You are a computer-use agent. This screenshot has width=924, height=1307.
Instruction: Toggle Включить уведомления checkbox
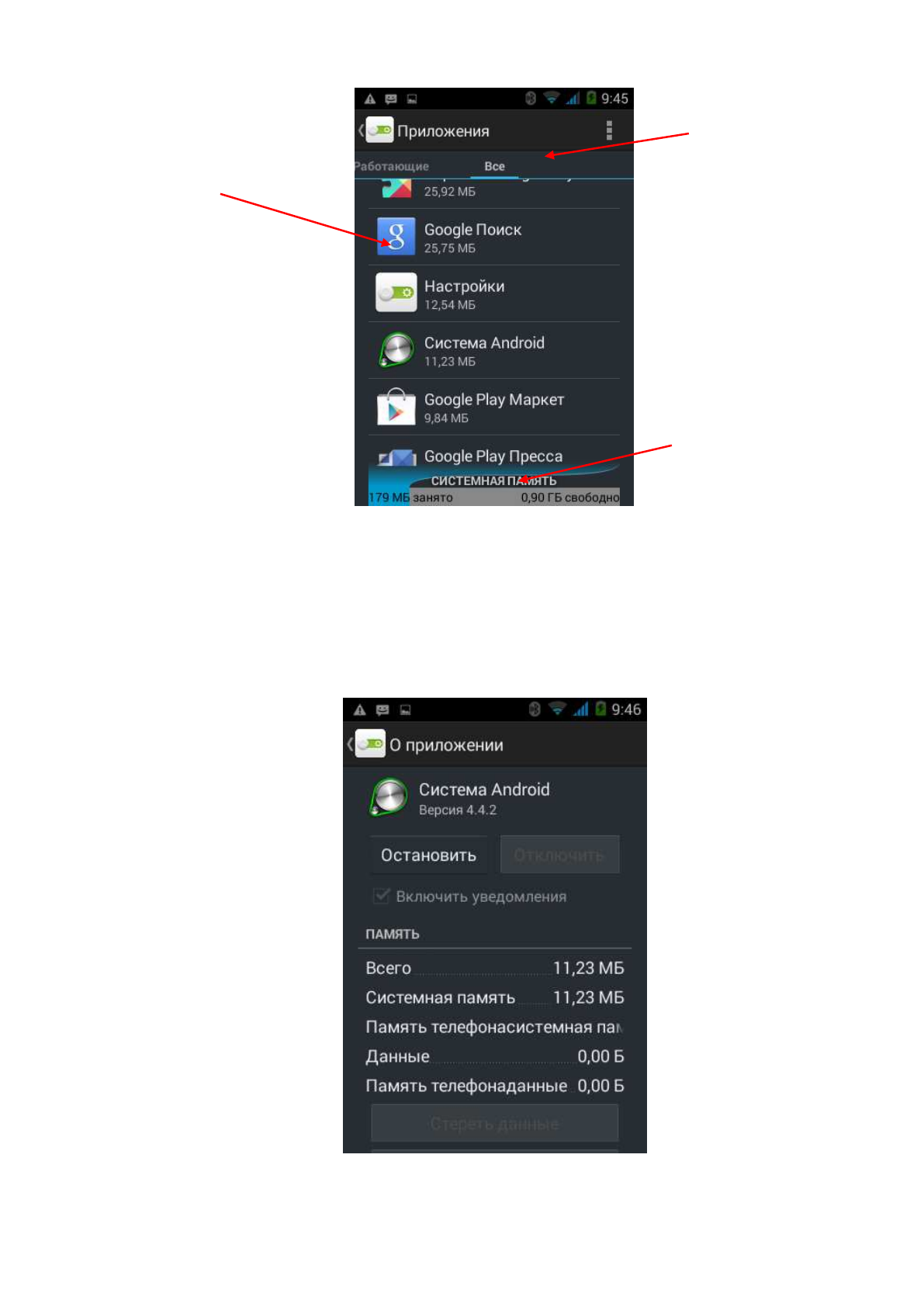pyautogui.click(x=381, y=896)
